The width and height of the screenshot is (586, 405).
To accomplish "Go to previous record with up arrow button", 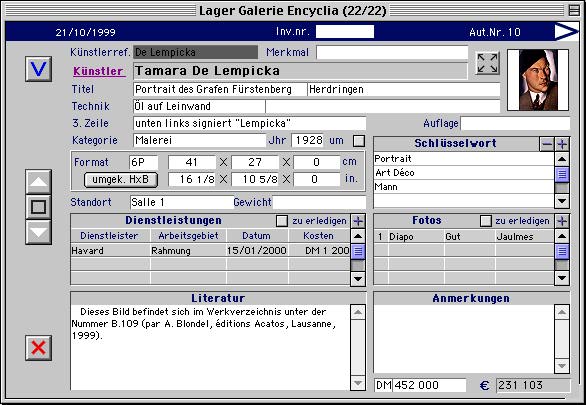I will pyautogui.click(x=38, y=182).
